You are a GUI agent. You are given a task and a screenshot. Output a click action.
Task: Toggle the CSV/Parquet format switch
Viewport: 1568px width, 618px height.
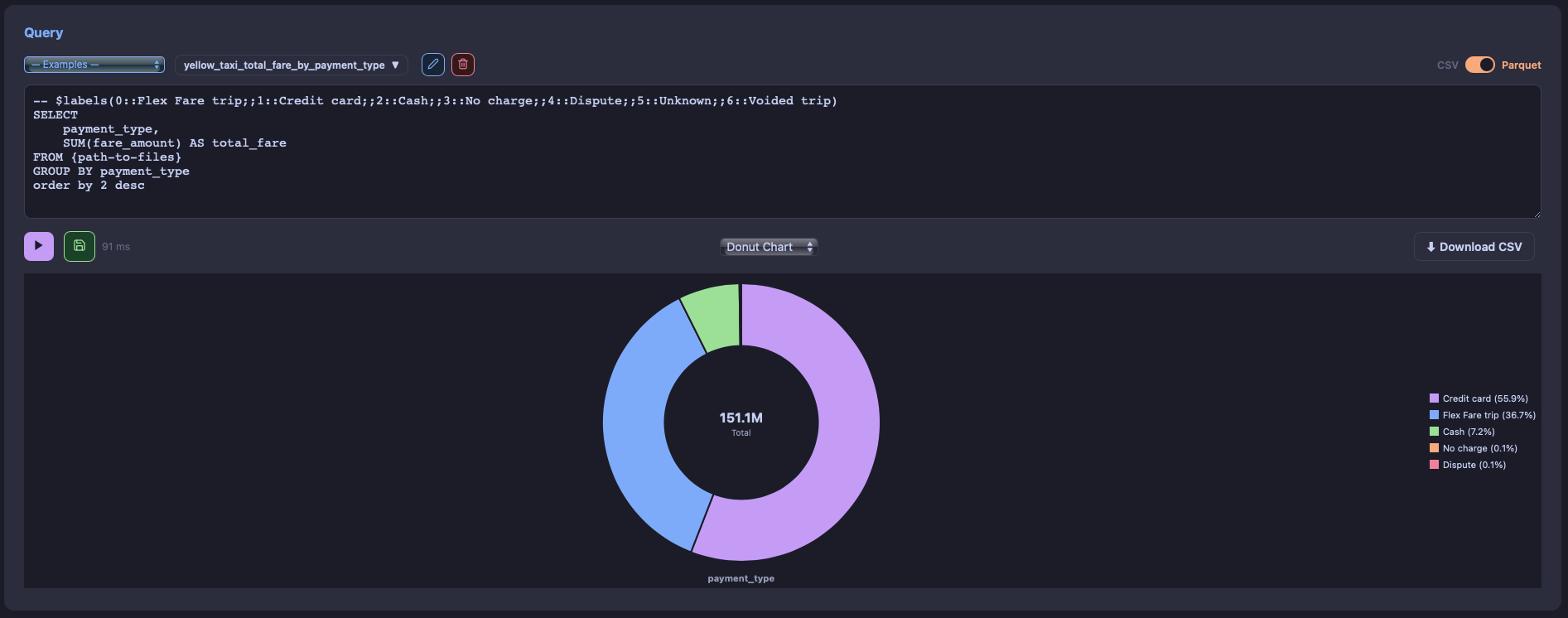[x=1480, y=65]
